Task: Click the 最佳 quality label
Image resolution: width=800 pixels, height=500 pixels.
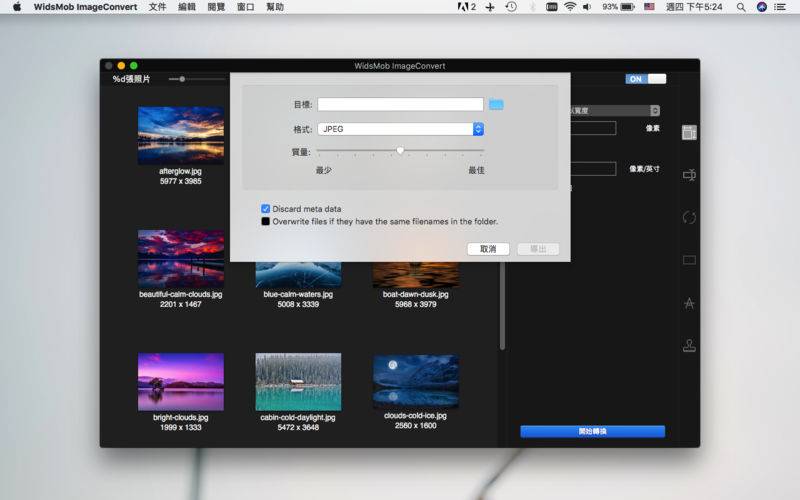Action: 477,170
